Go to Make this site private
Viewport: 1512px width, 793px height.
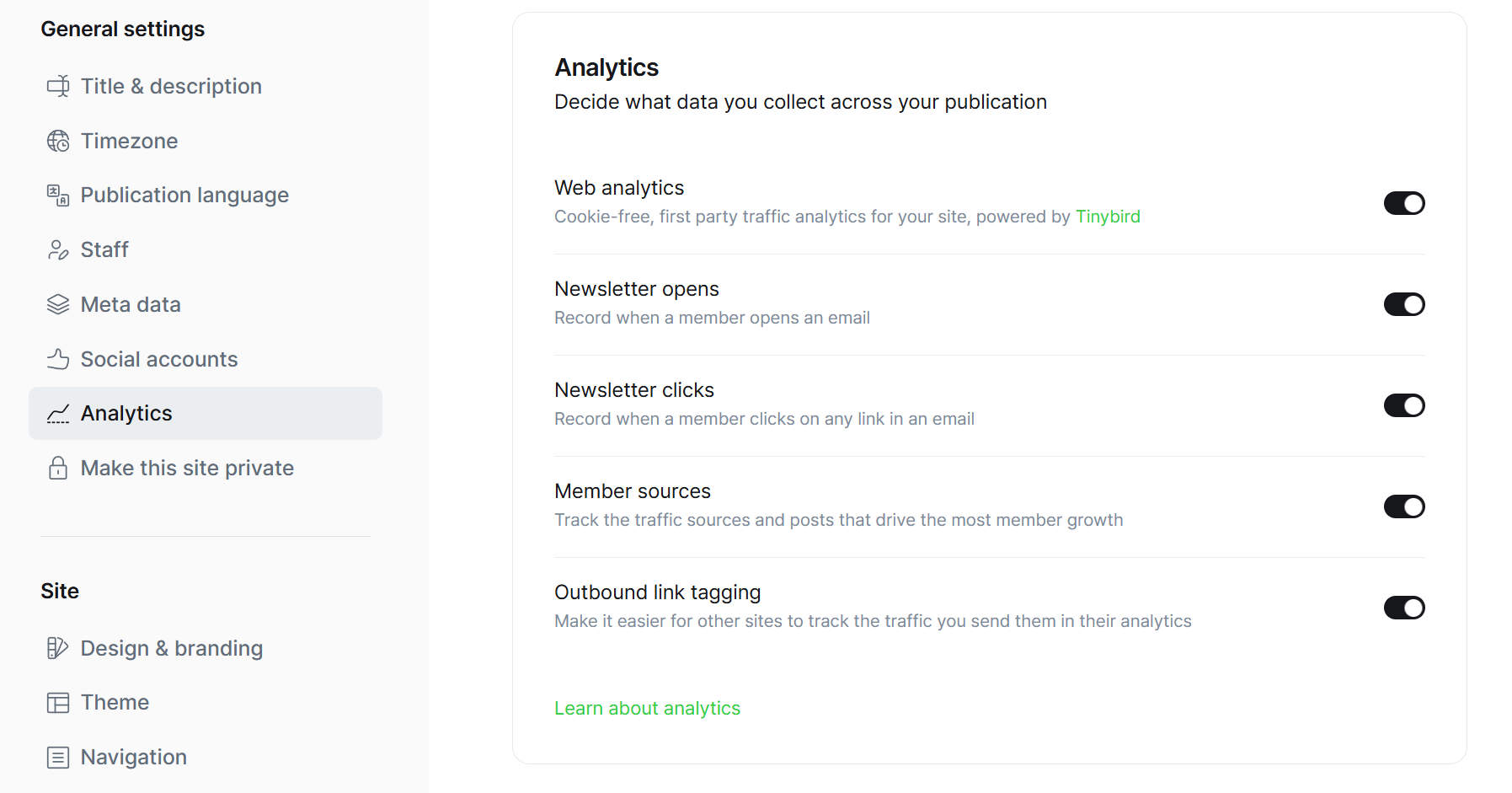point(187,469)
